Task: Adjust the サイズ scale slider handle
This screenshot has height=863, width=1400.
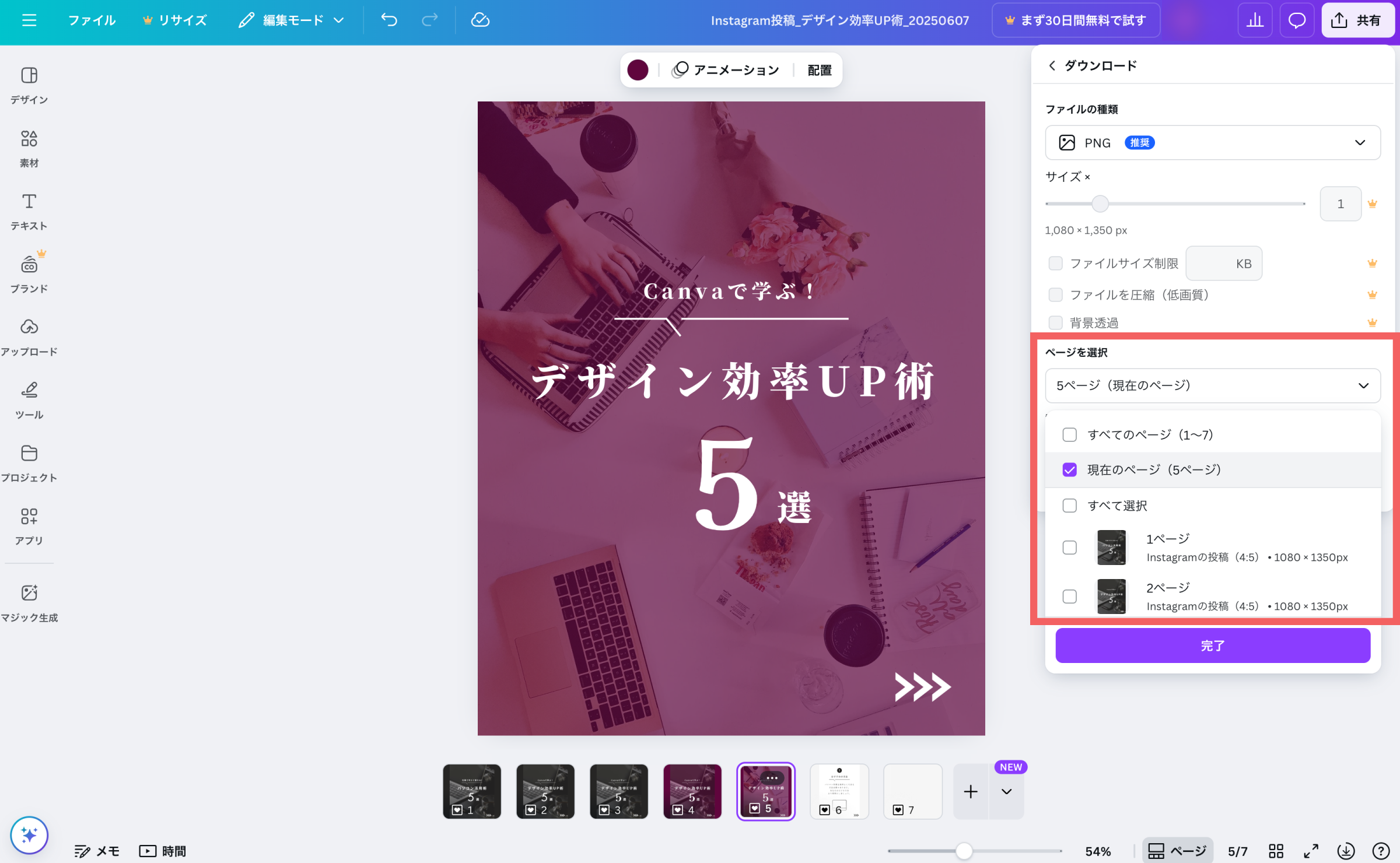Action: tap(1100, 204)
